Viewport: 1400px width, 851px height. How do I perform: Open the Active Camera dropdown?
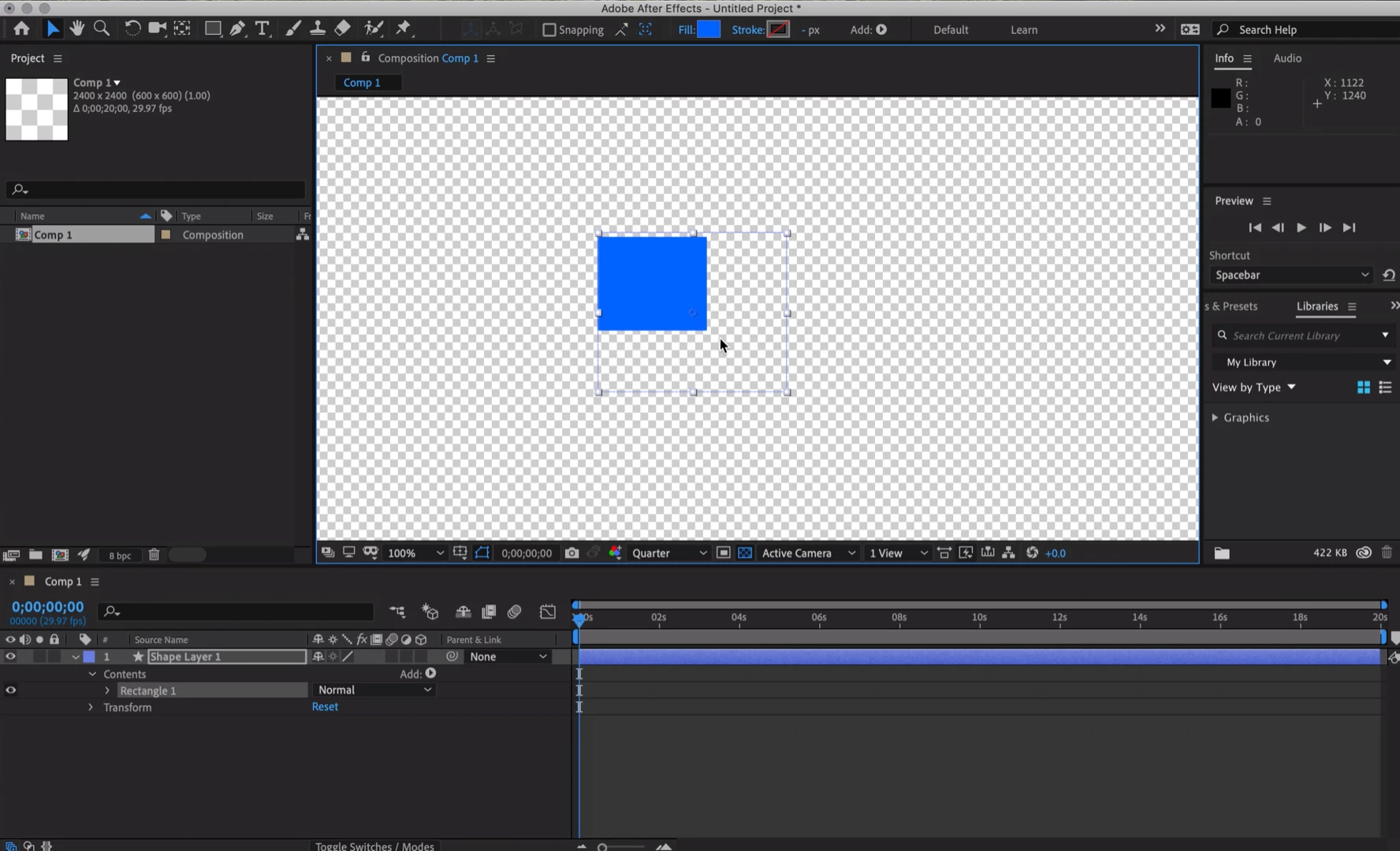809,553
